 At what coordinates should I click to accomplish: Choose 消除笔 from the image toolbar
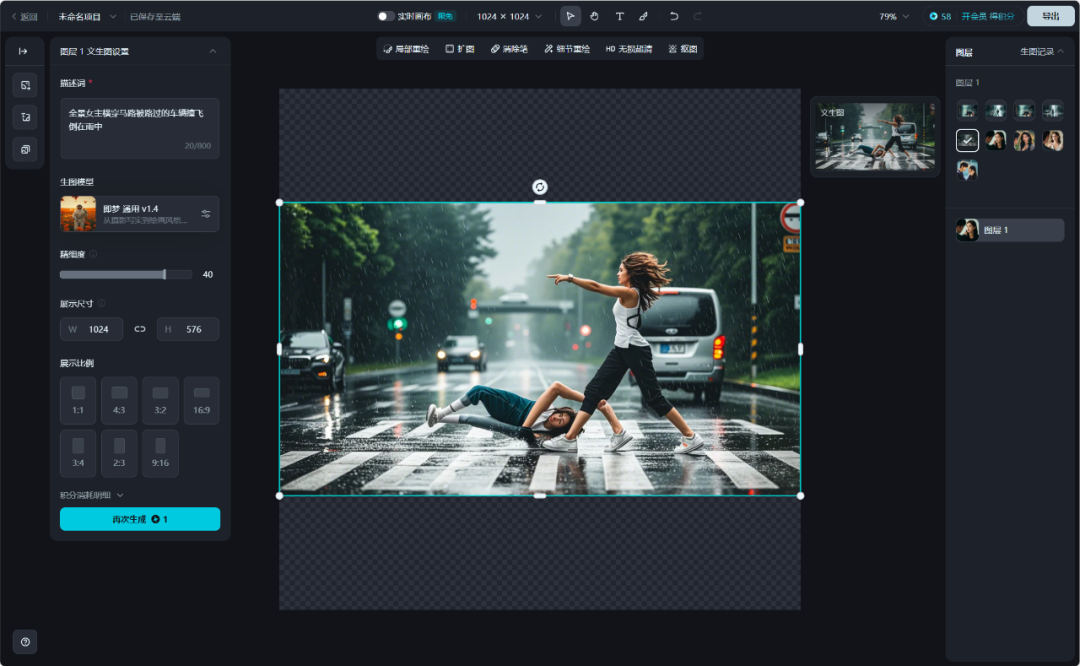(x=509, y=48)
